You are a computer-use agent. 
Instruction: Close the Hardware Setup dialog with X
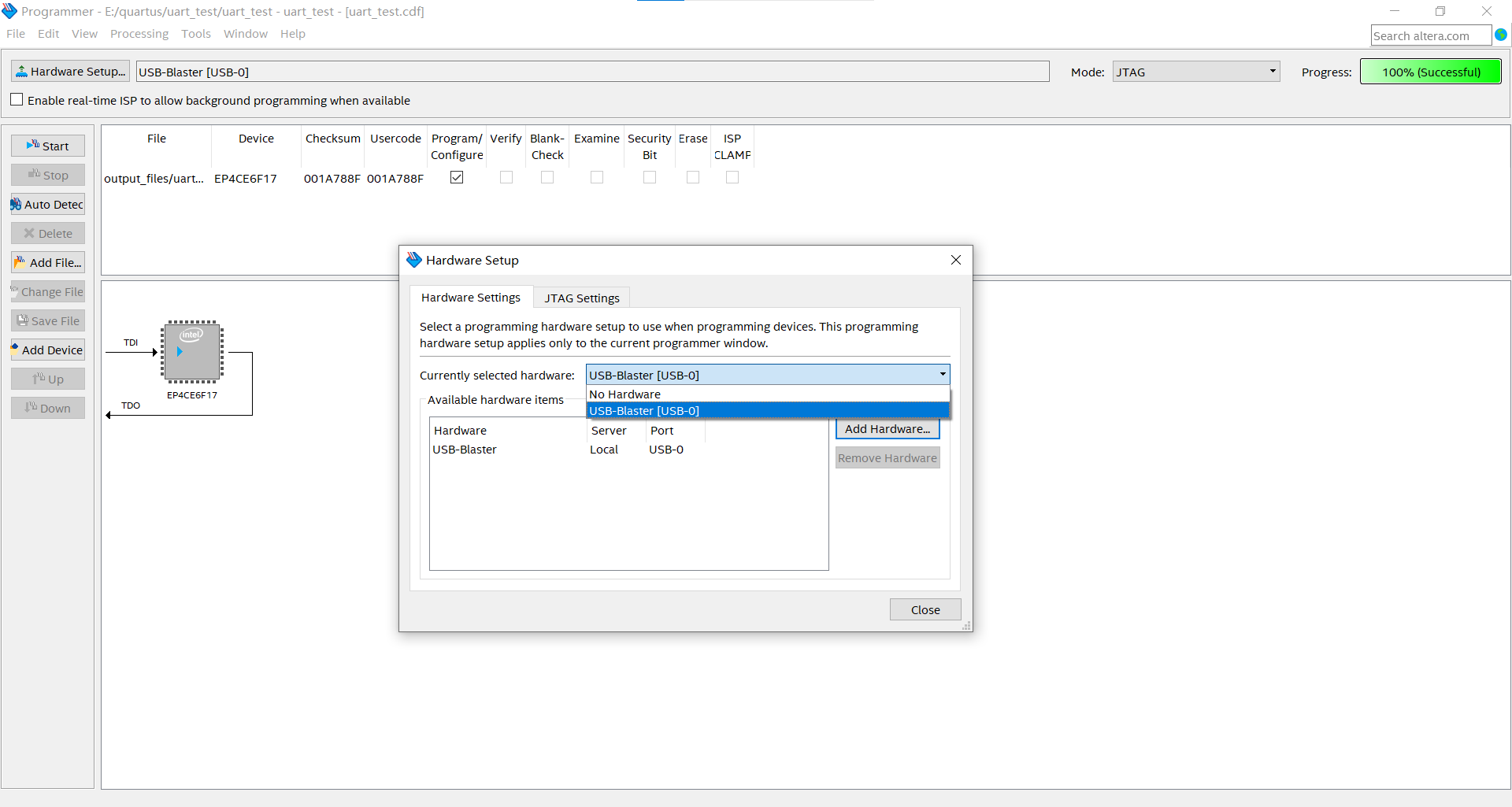tap(955, 260)
